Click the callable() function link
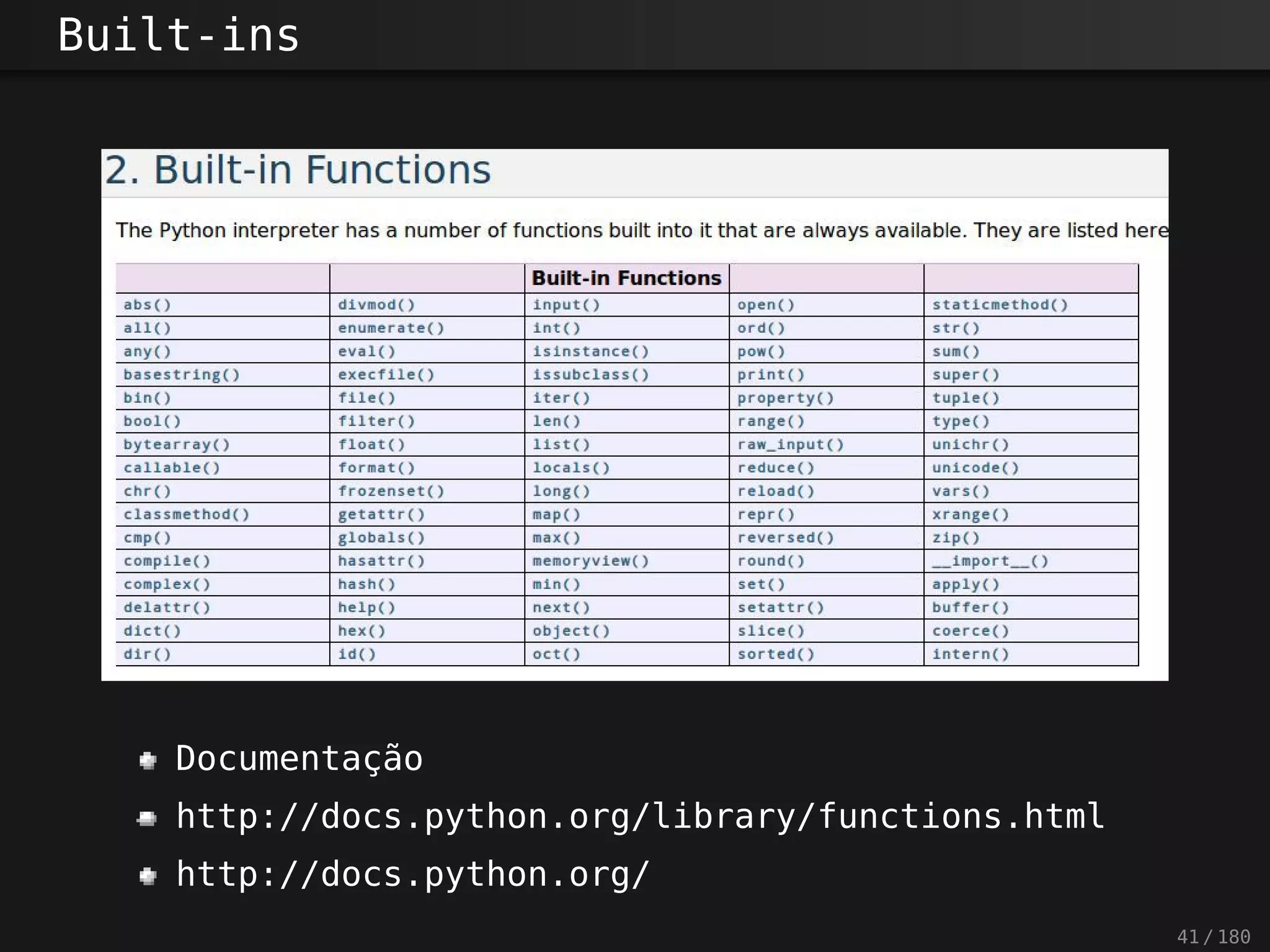The height and width of the screenshot is (952, 1270). 171,468
